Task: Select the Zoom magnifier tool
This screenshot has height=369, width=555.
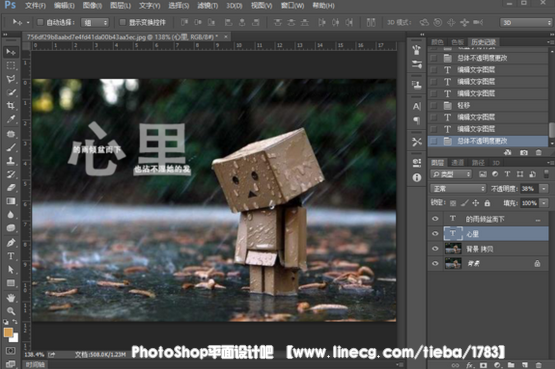Action: click(x=11, y=311)
